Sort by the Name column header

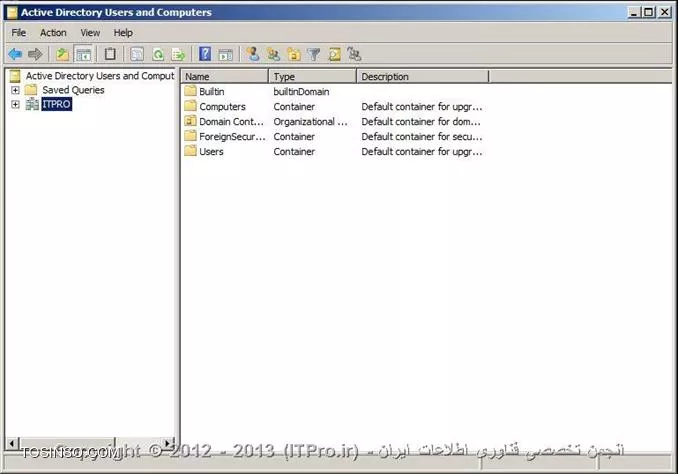[x=224, y=77]
